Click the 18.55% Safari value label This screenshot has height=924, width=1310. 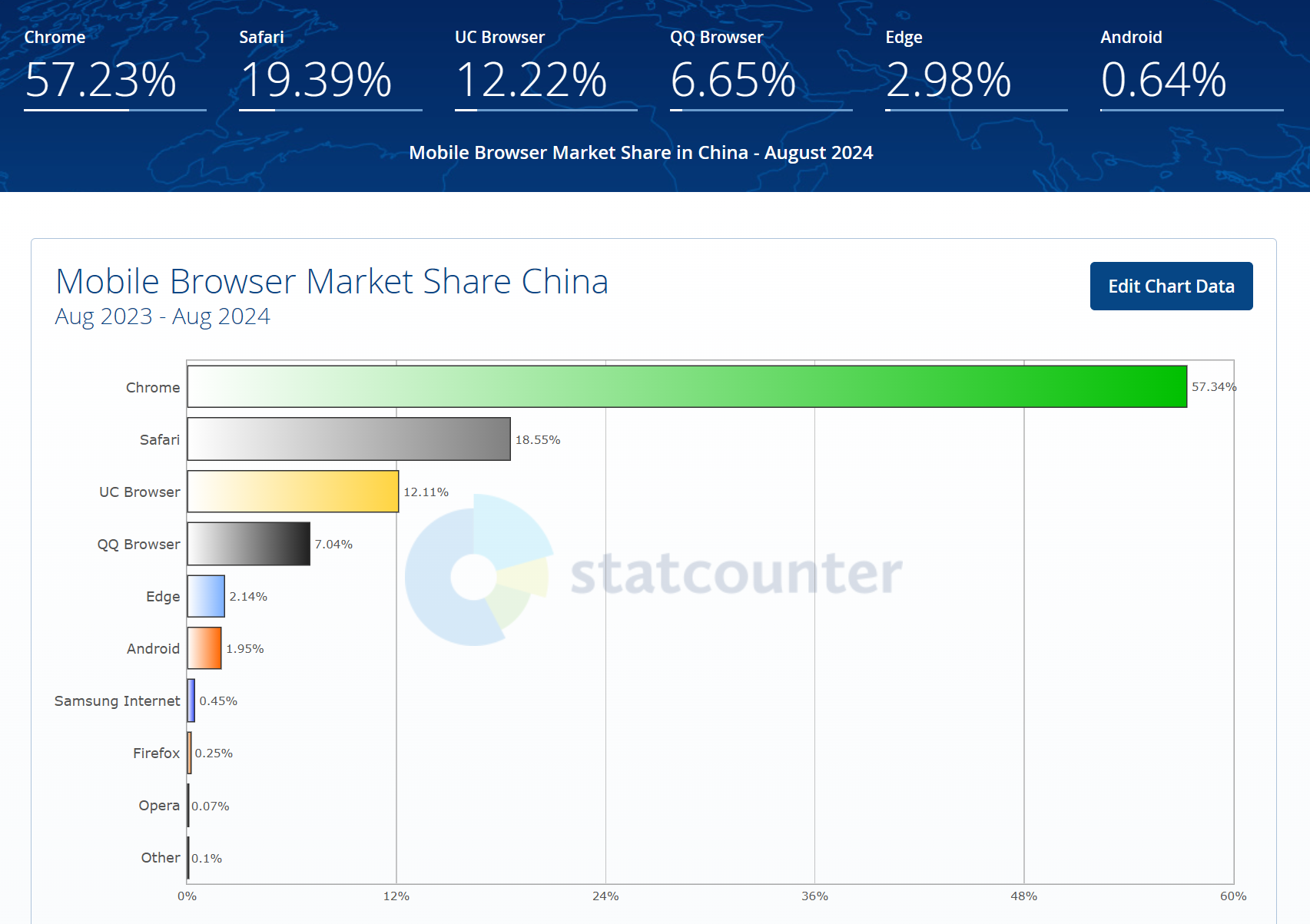pyautogui.click(x=538, y=440)
